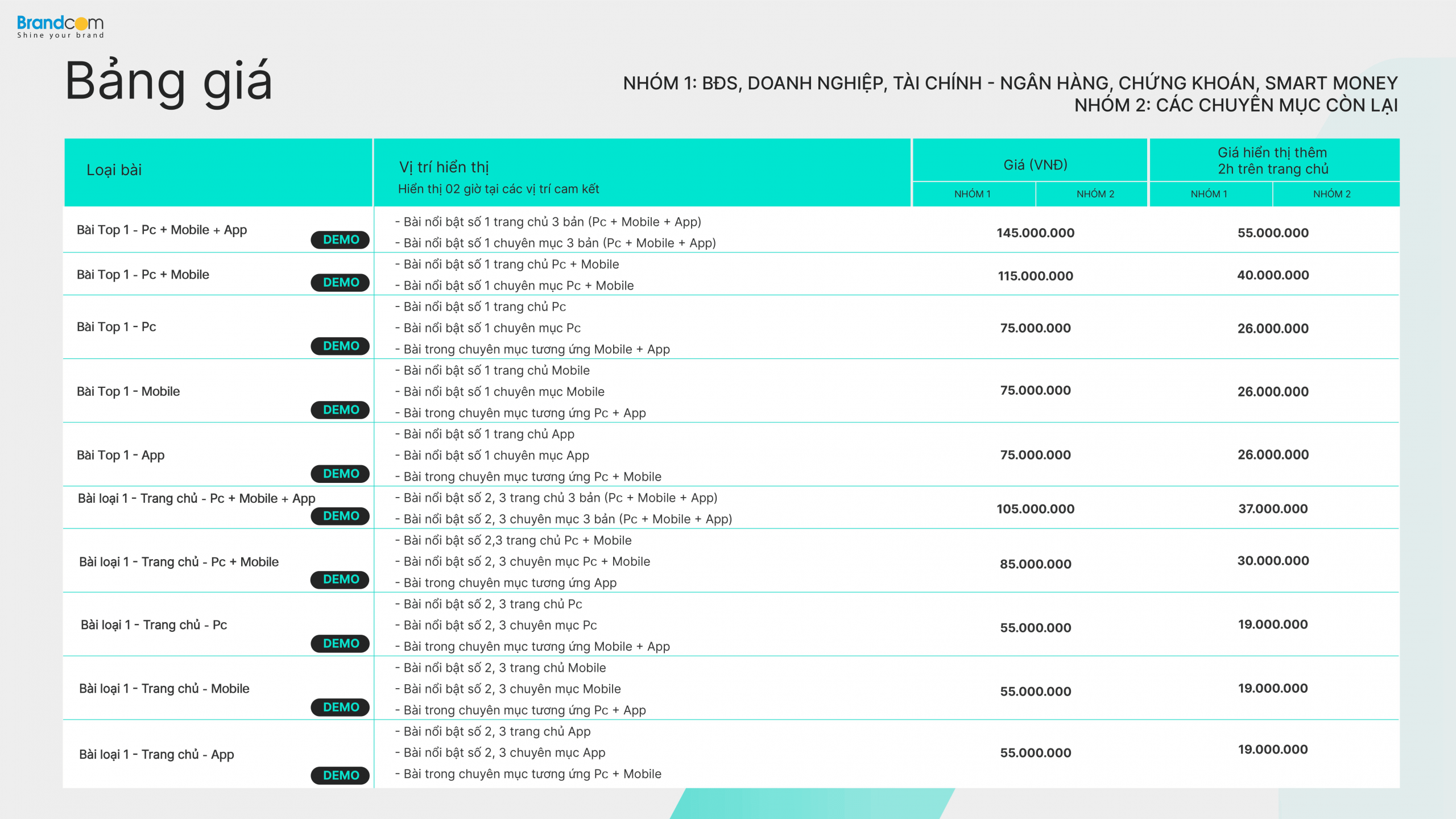Click DEMO badge for Bài Top 1 - Pc

340,346
